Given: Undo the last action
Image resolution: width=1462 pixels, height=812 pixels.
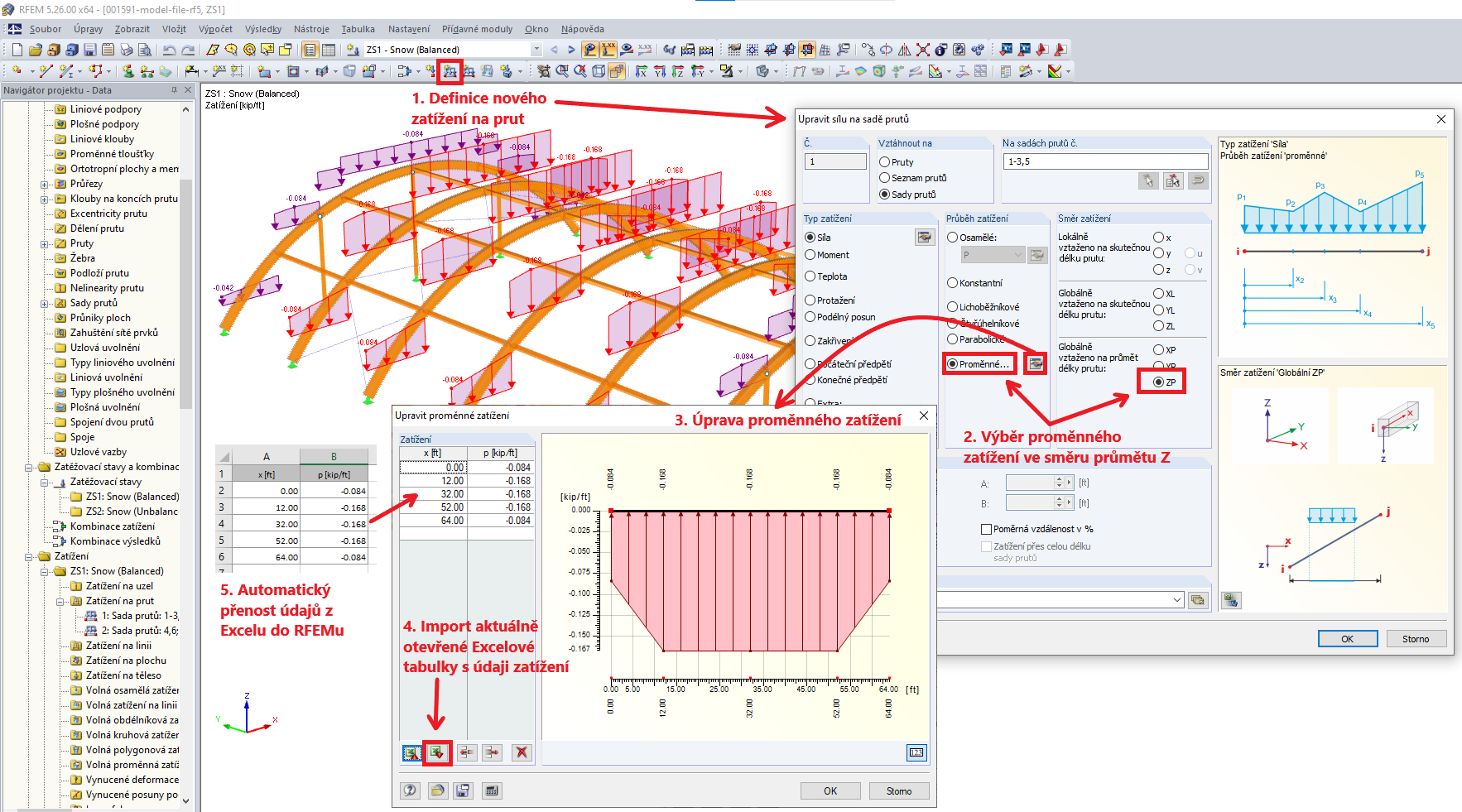Looking at the screenshot, I should 169,50.
